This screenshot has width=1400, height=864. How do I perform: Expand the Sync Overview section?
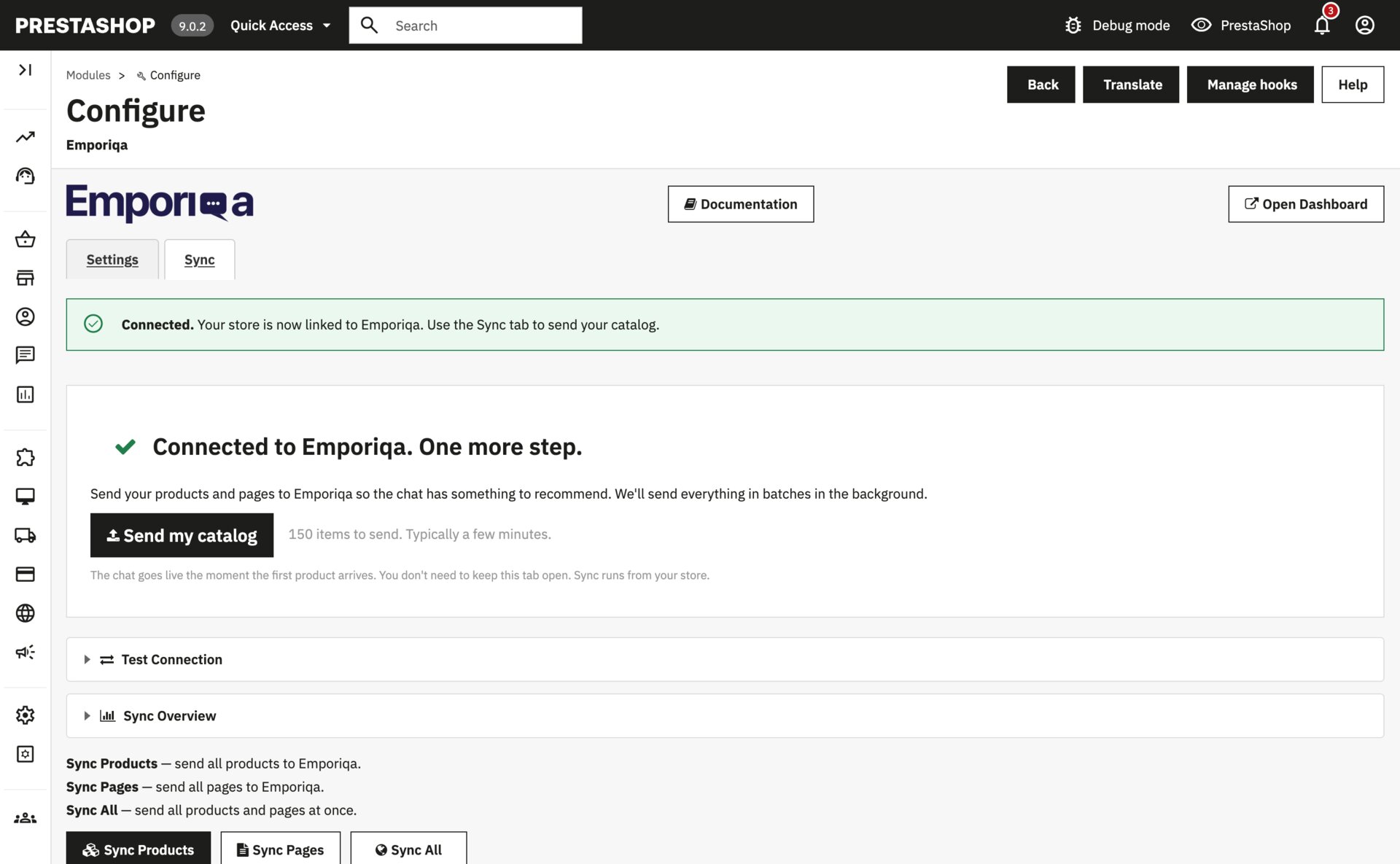coord(725,715)
